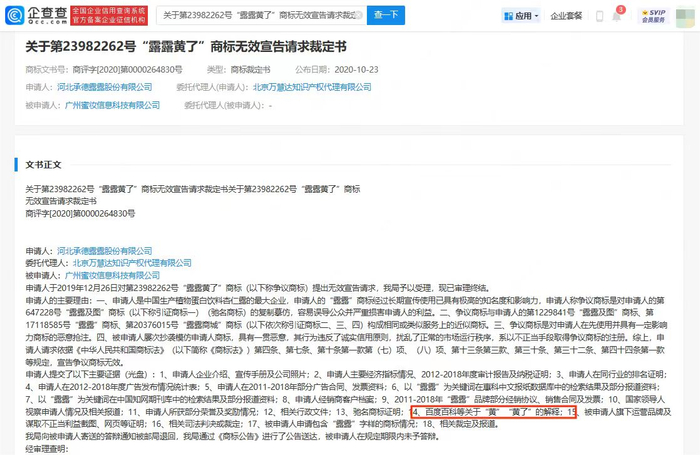
Task: Open the notification bell with badge 3
Action: click(x=617, y=17)
